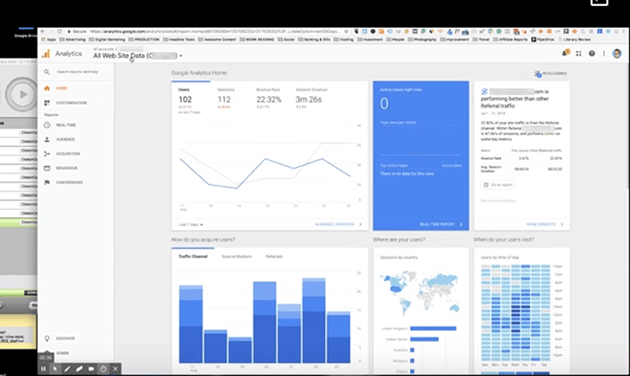Open the Behaviour reports icon

click(x=47, y=168)
